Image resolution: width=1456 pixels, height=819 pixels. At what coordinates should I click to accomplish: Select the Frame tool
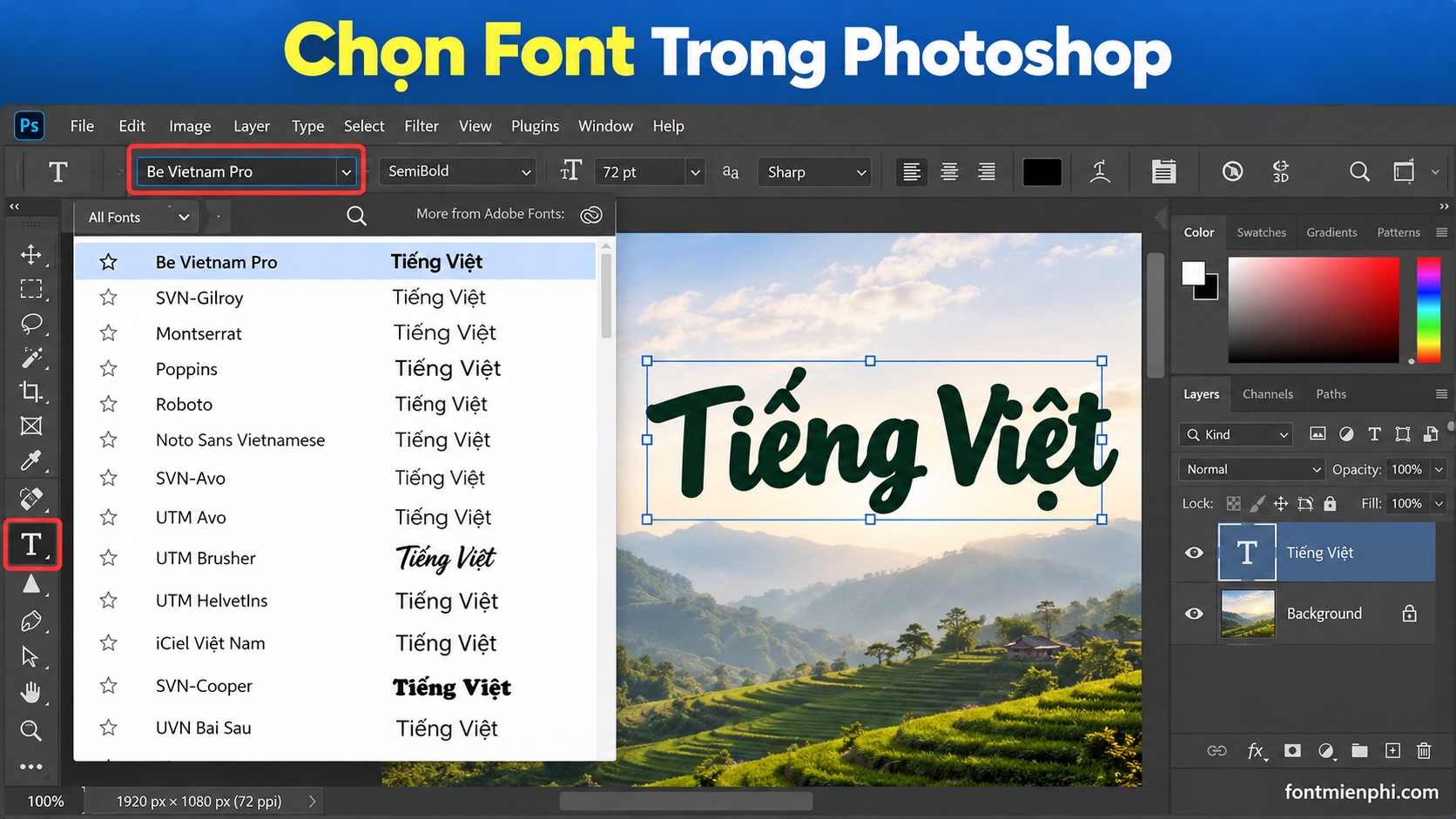pyautogui.click(x=31, y=426)
